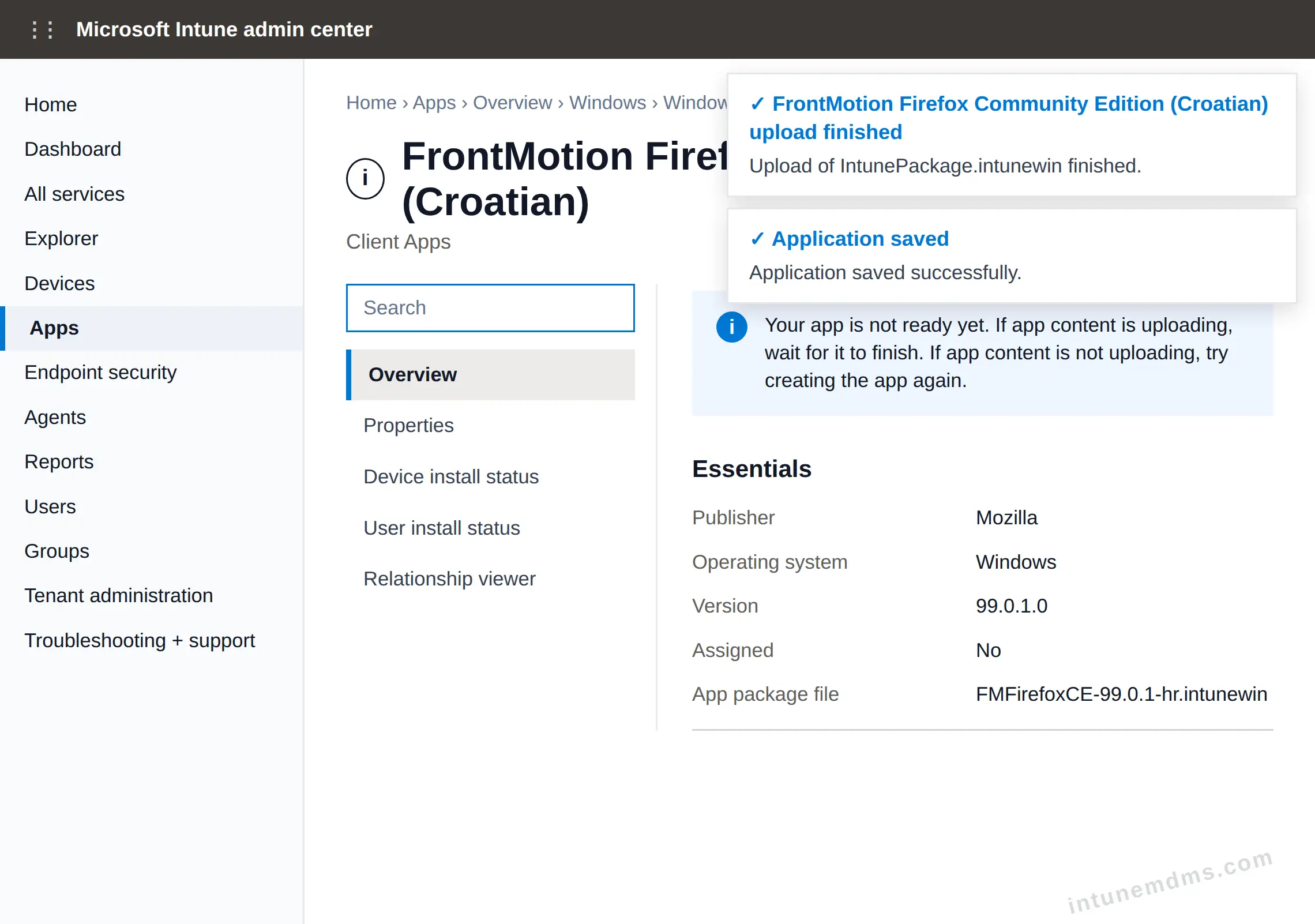This screenshot has height=924, width=1315.
Task: Click the app info circle icon
Action: (x=365, y=179)
